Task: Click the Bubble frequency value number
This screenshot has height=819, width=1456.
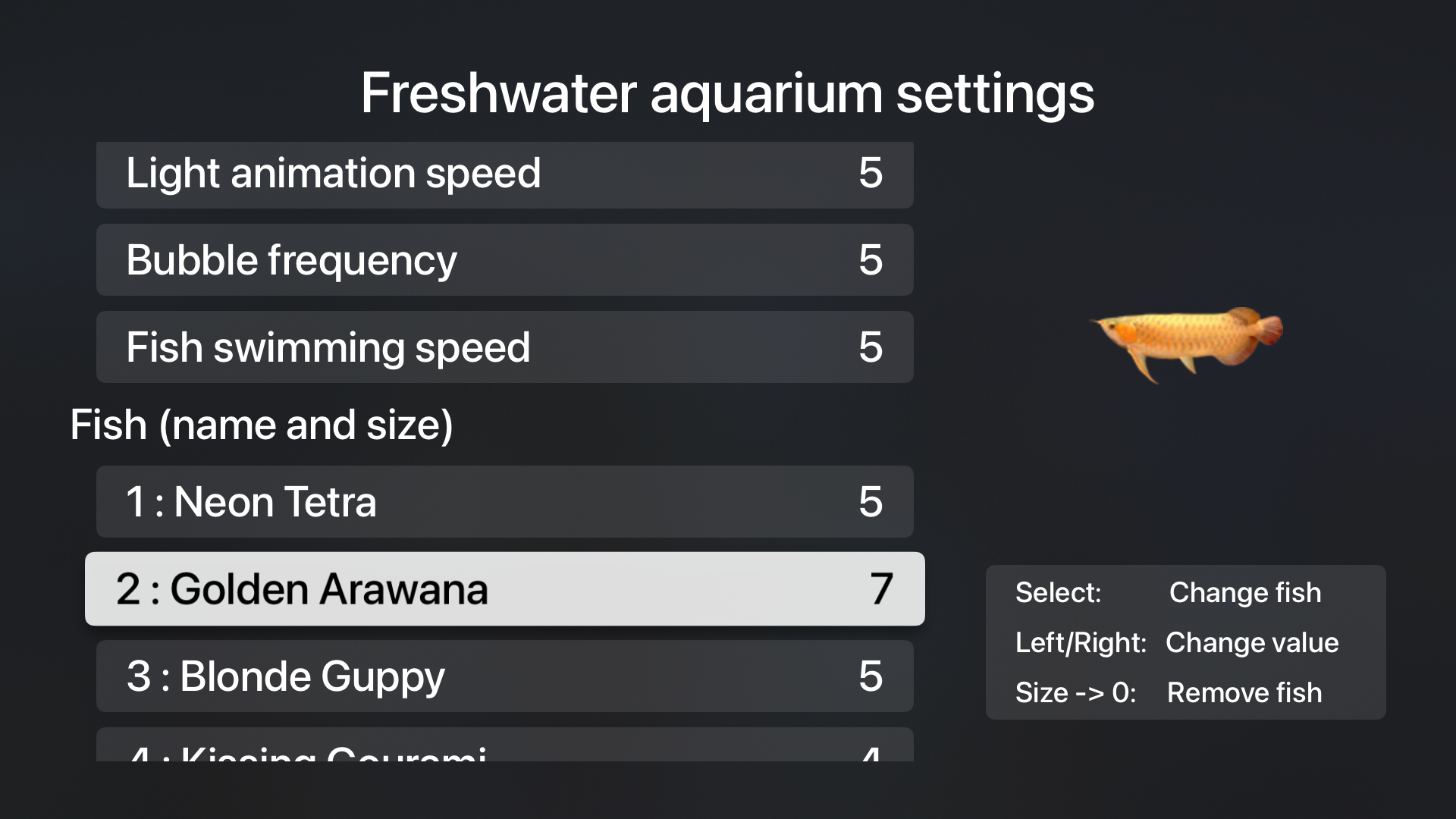Action: [871, 260]
